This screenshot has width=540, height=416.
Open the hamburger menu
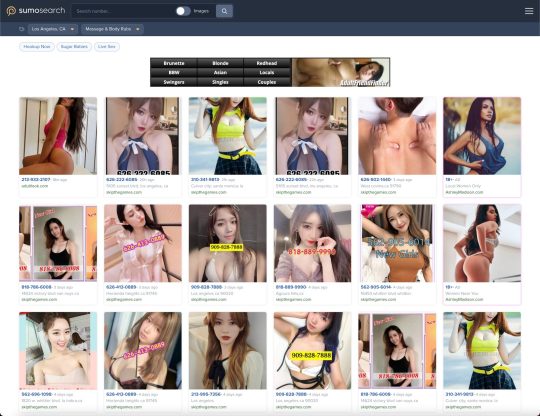click(529, 11)
